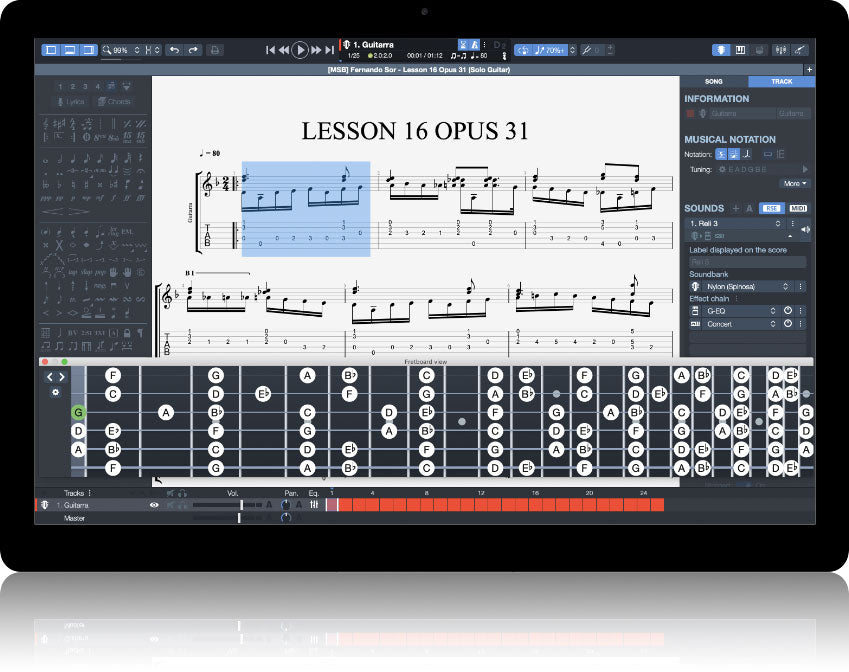This screenshot has height=672, width=849.
Task: Click the green G open-string note
Action: pos(79,413)
